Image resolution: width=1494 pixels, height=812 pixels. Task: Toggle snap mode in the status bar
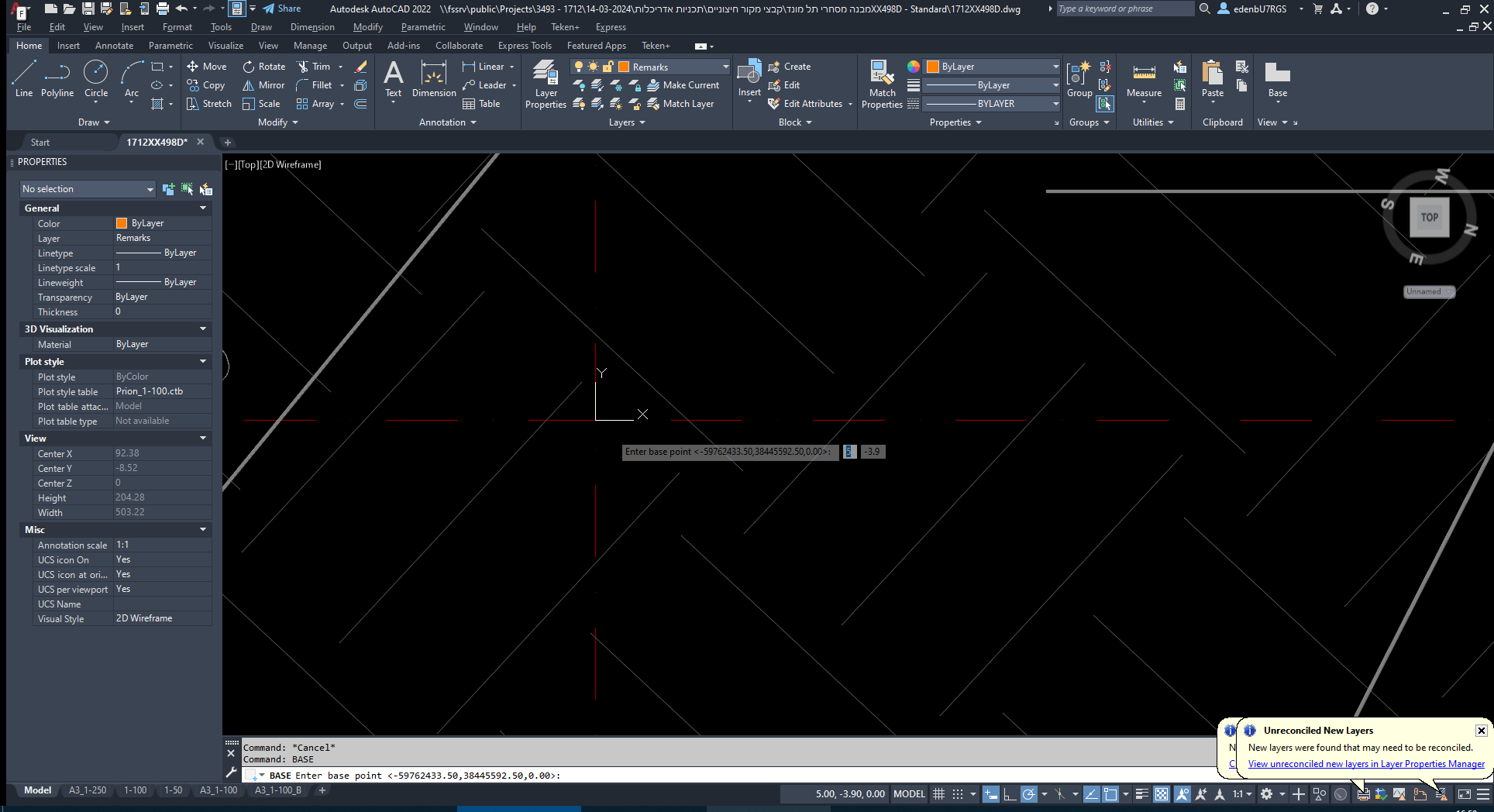(959, 794)
